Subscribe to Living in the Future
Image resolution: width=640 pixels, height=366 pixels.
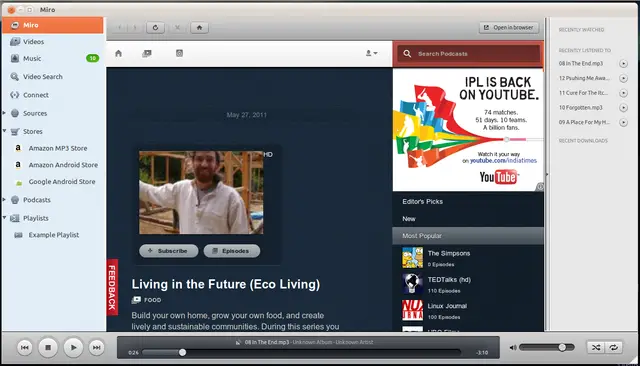(x=169, y=251)
